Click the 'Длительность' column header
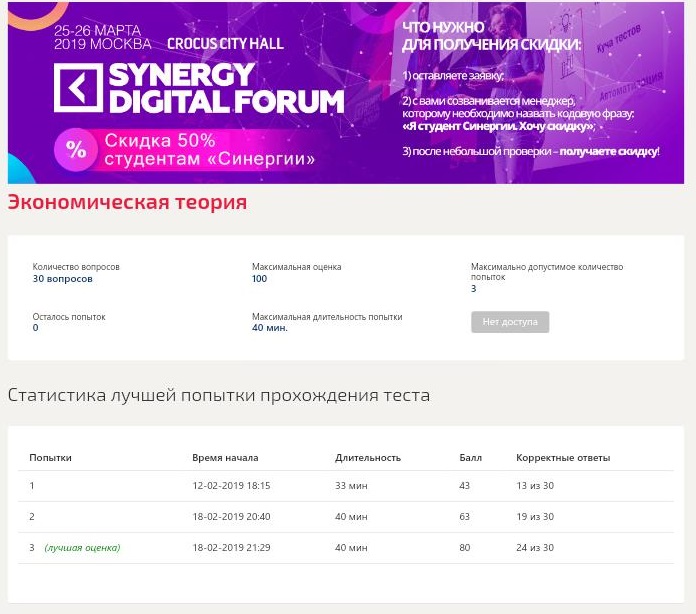 (x=368, y=458)
